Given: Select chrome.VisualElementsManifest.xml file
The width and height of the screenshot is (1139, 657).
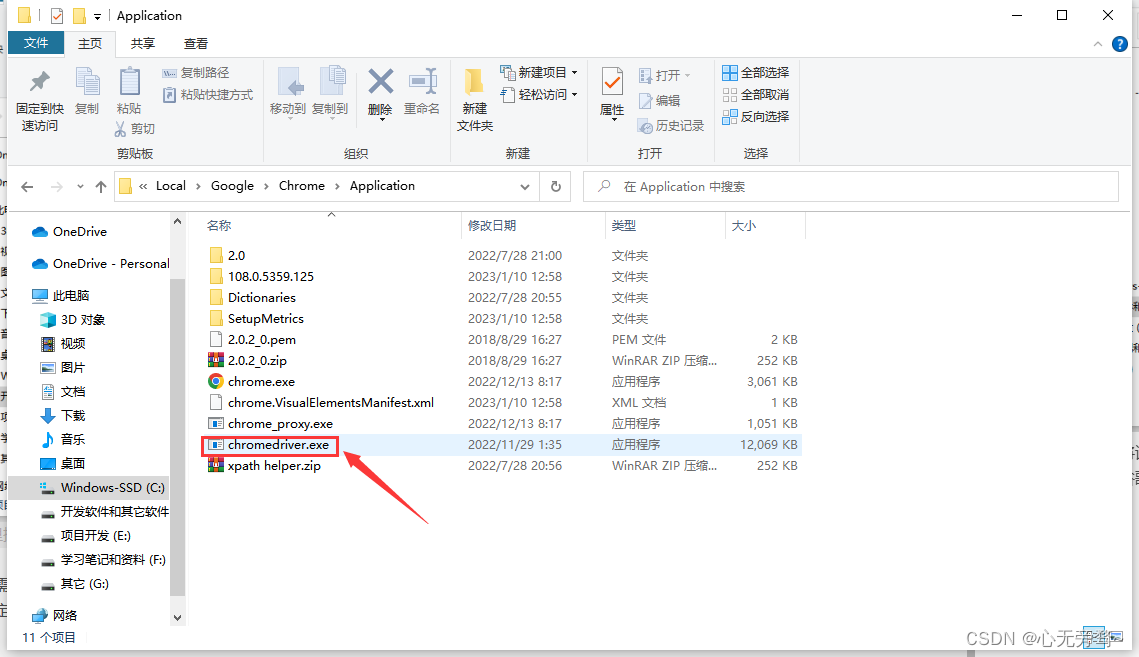Looking at the screenshot, I should 331,403.
